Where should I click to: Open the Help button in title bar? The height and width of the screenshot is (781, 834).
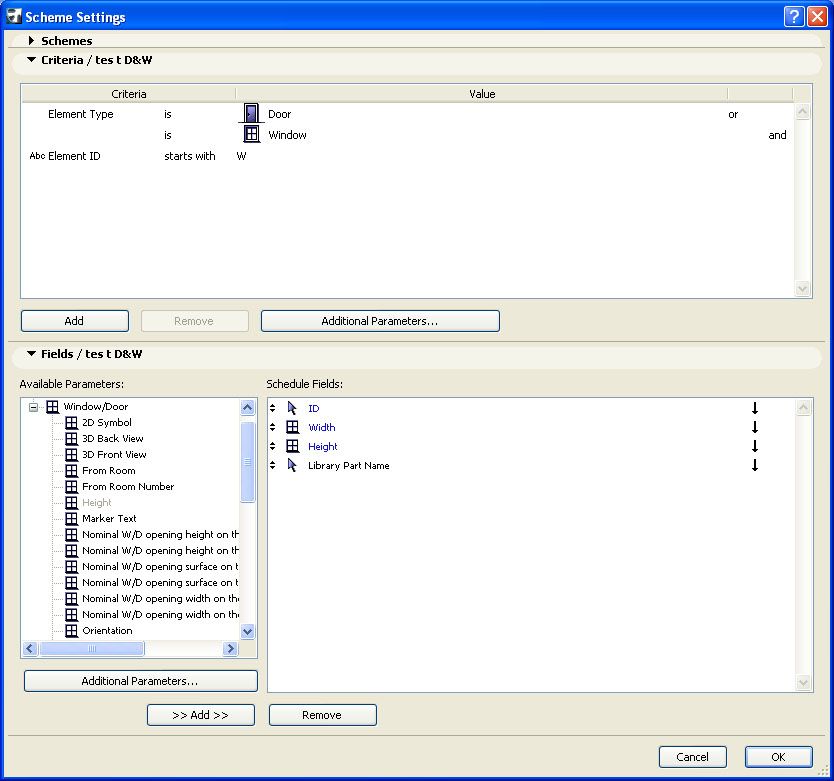click(x=794, y=16)
